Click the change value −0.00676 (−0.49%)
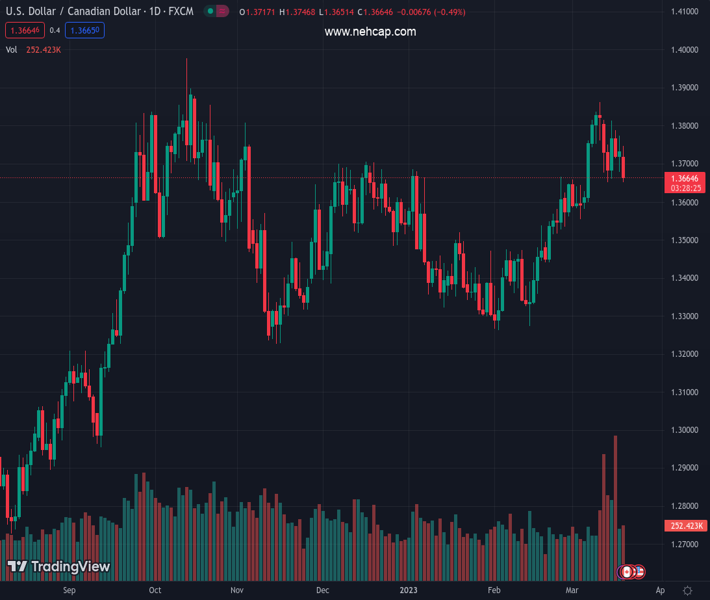 (431, 12)
